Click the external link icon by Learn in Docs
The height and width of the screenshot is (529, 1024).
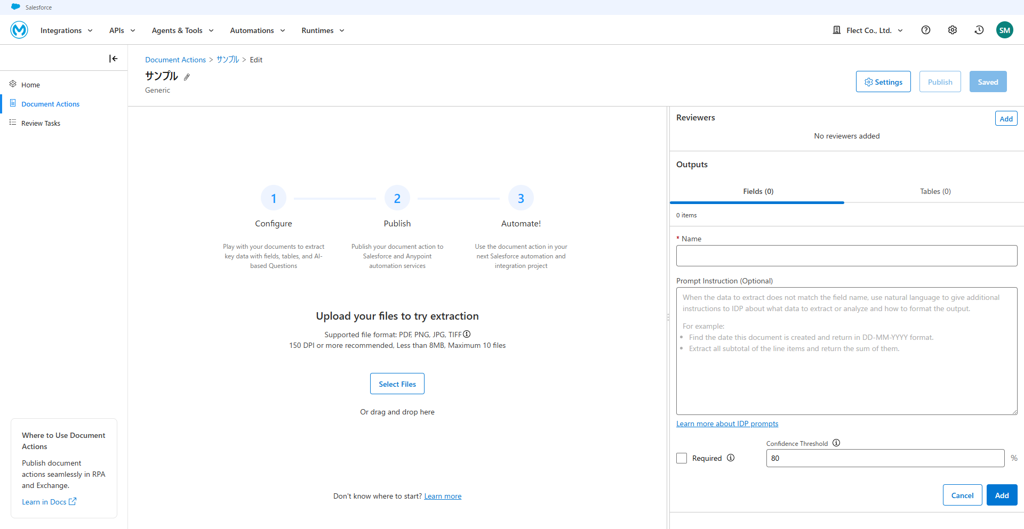tap(72, 502)
